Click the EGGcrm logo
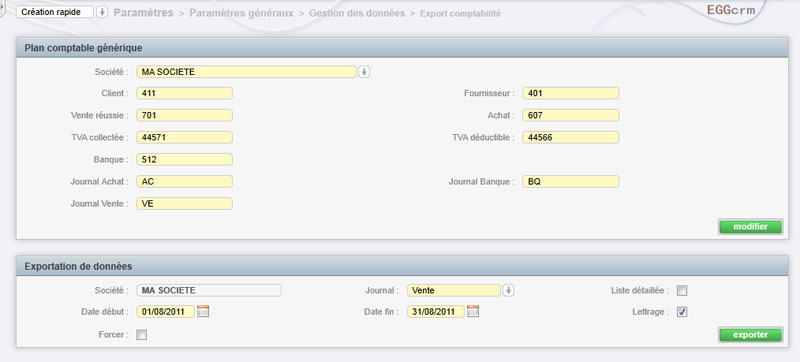 tap(731, 10)
